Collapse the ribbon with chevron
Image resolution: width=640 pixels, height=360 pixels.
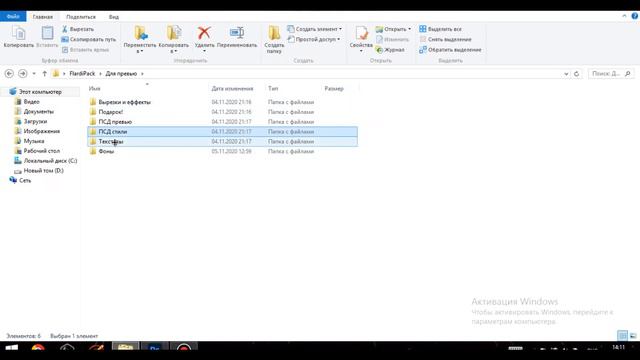click(624, 16)
